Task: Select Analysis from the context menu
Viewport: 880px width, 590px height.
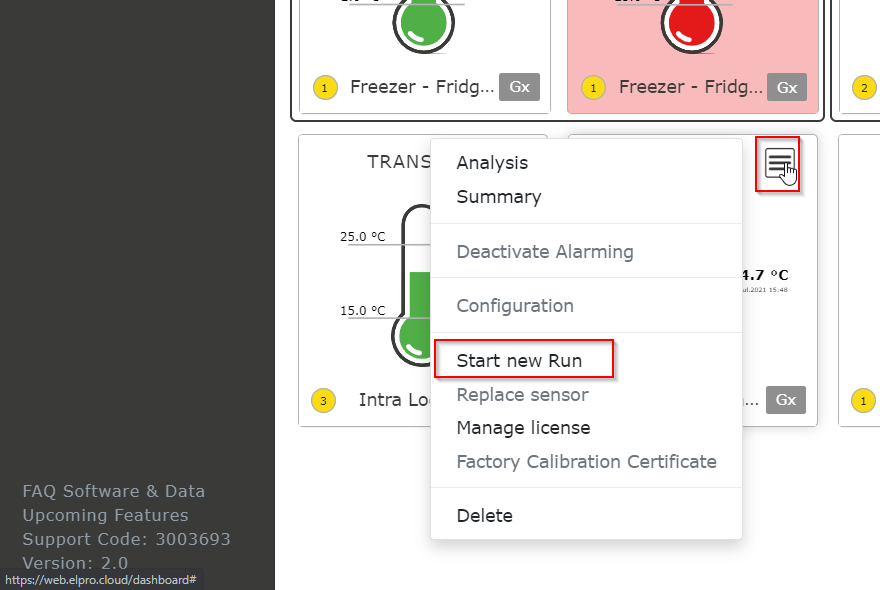Action: 492,163
